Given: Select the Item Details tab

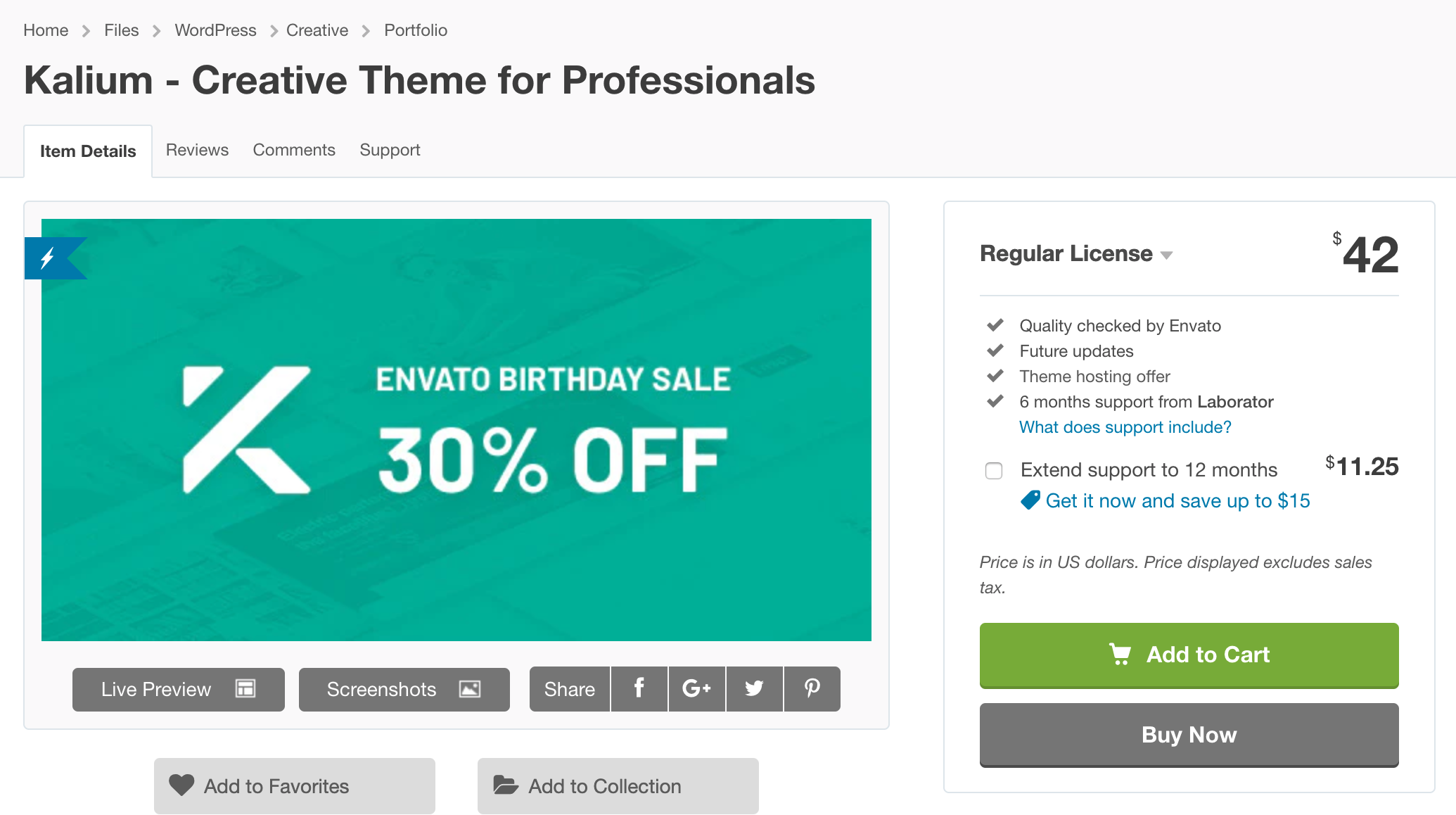Looking at the screenshot, I should 88,150.
